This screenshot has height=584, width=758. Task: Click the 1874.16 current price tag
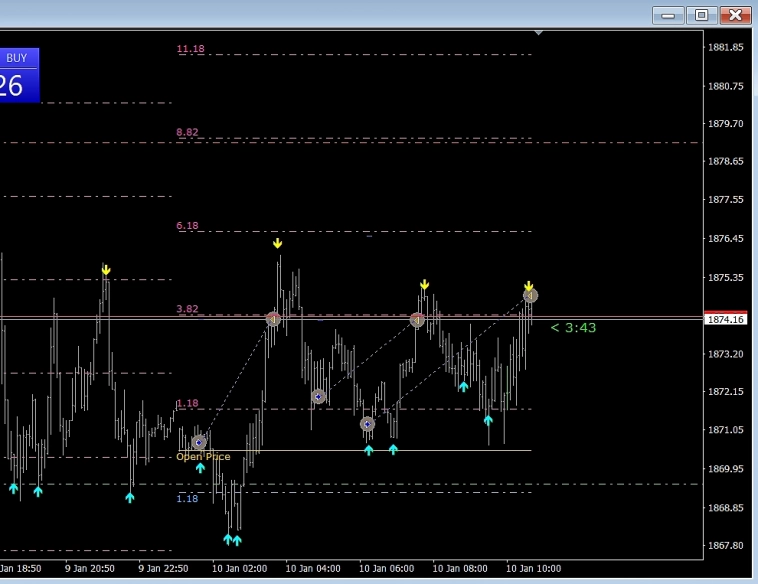(x=725, y=319)
